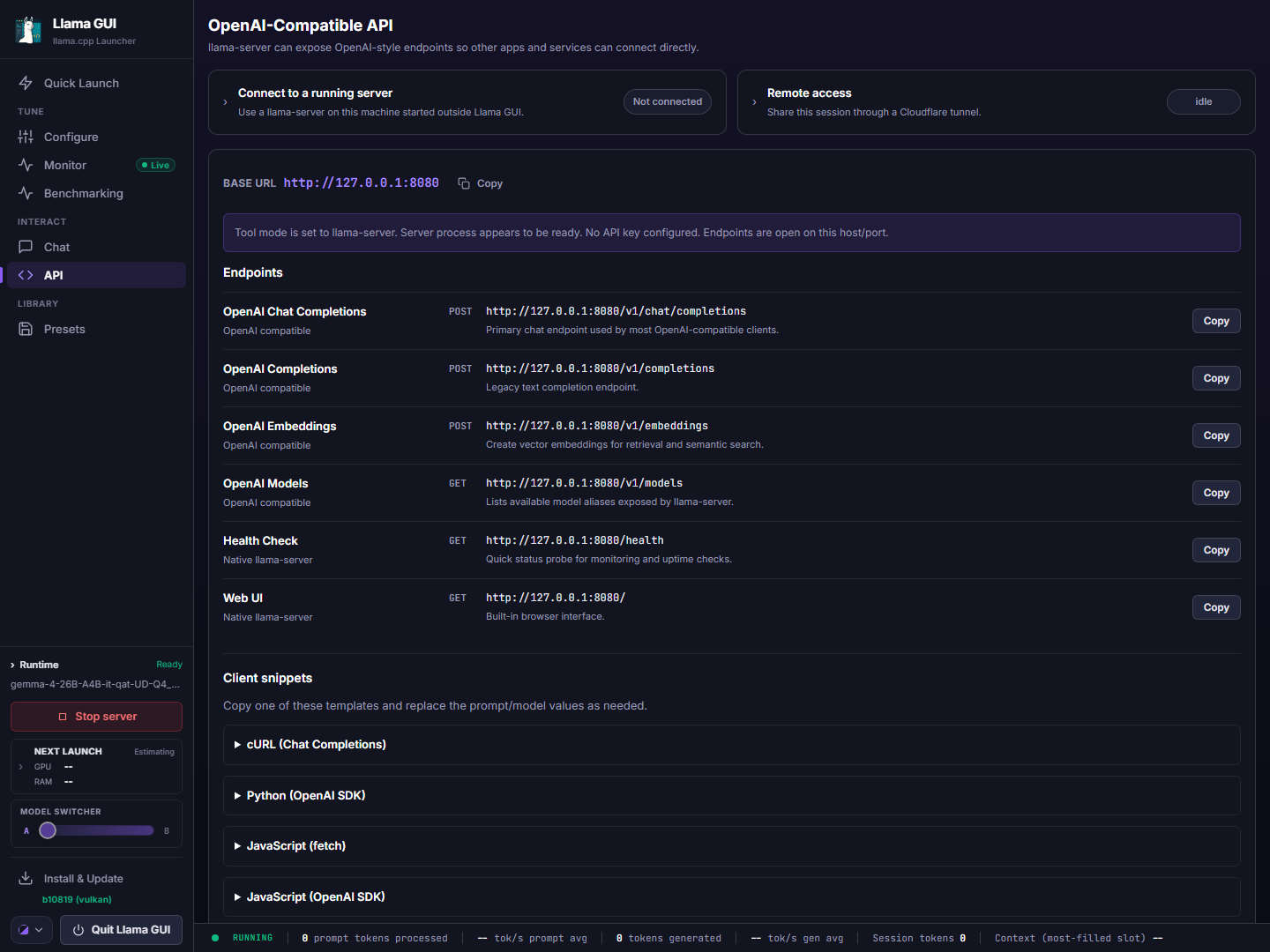Click the copy icon beside base URL
Viewport: 1270px width, 952px height.
[x=464, y=183]
